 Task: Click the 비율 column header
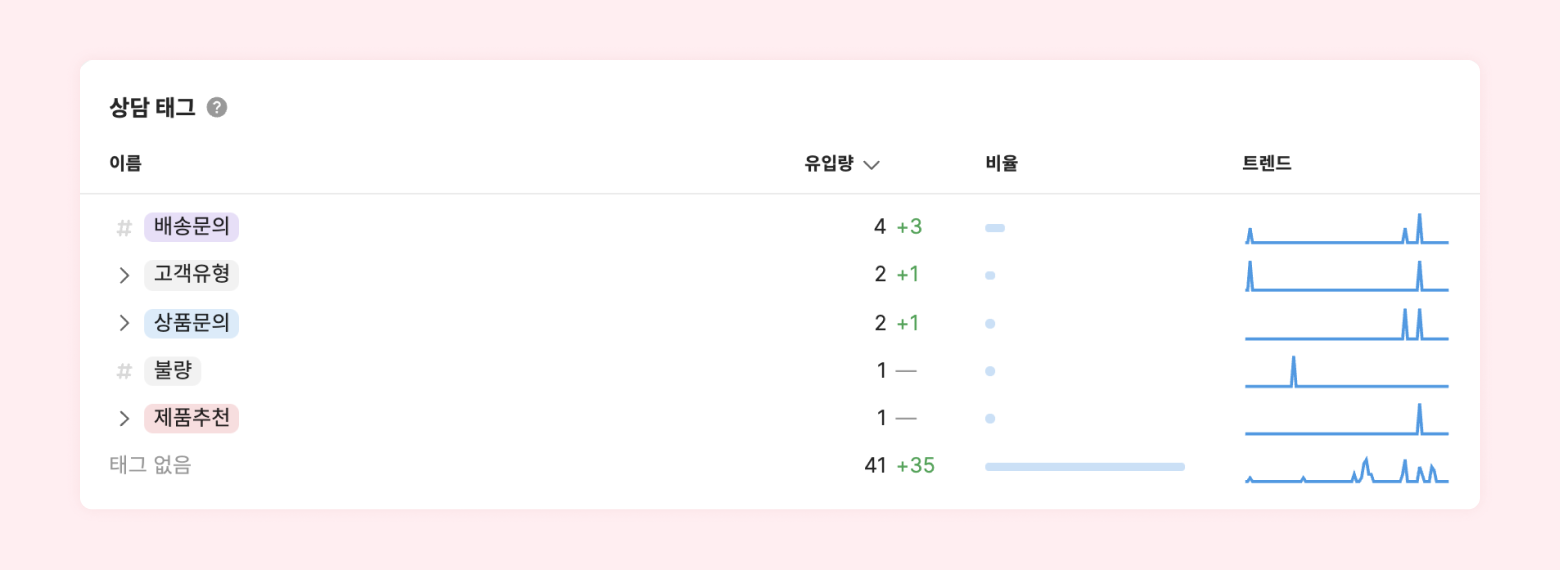1001,164
